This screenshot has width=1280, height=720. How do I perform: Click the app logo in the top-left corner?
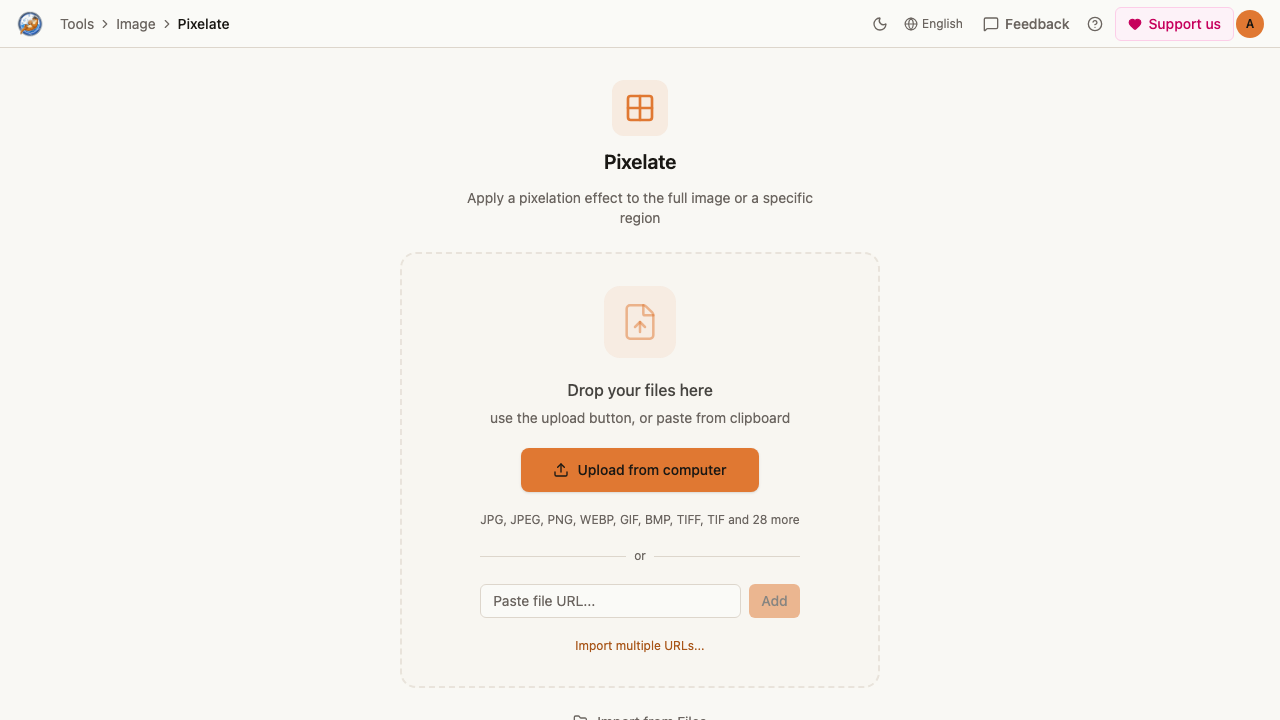tap(30, 24)
